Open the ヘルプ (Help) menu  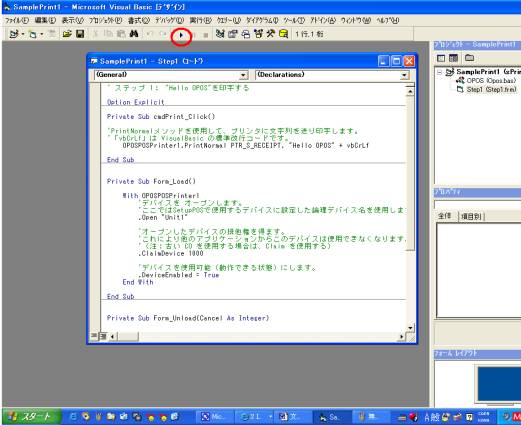388,21
